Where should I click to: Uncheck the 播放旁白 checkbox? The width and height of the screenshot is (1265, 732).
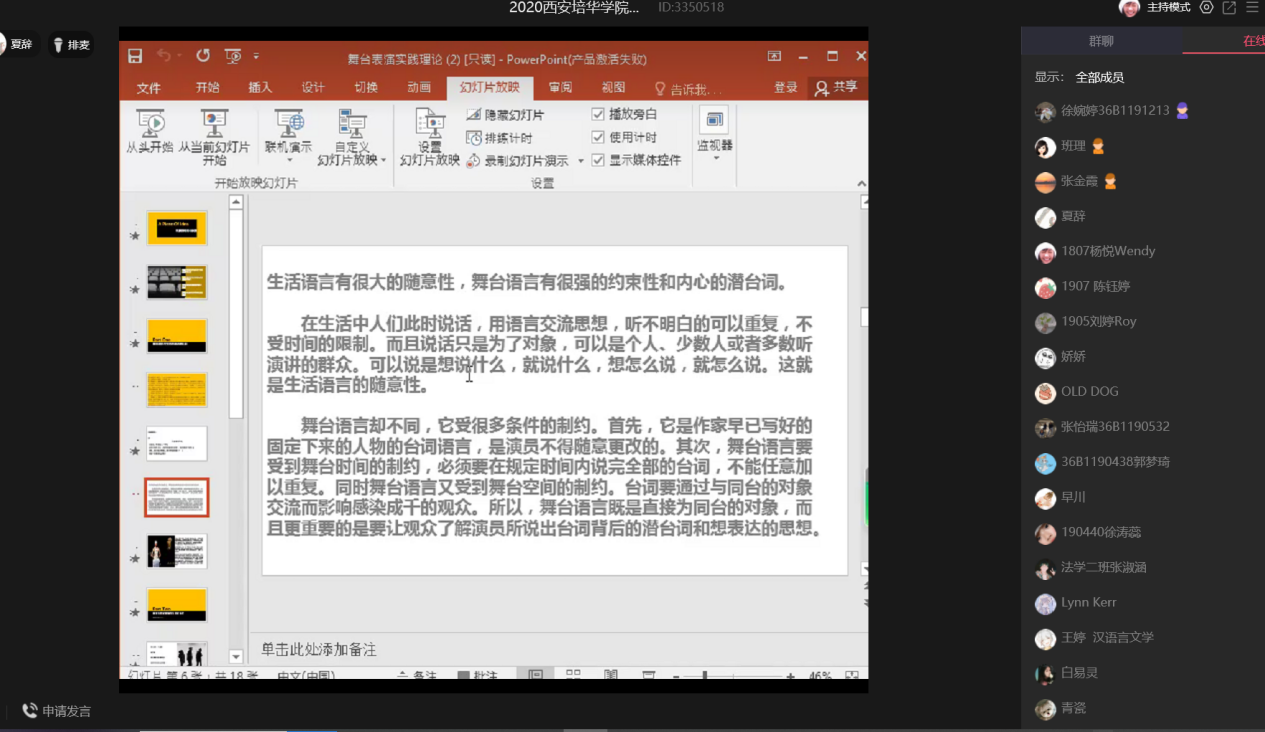pyautogui.click(x=598, y=114)
